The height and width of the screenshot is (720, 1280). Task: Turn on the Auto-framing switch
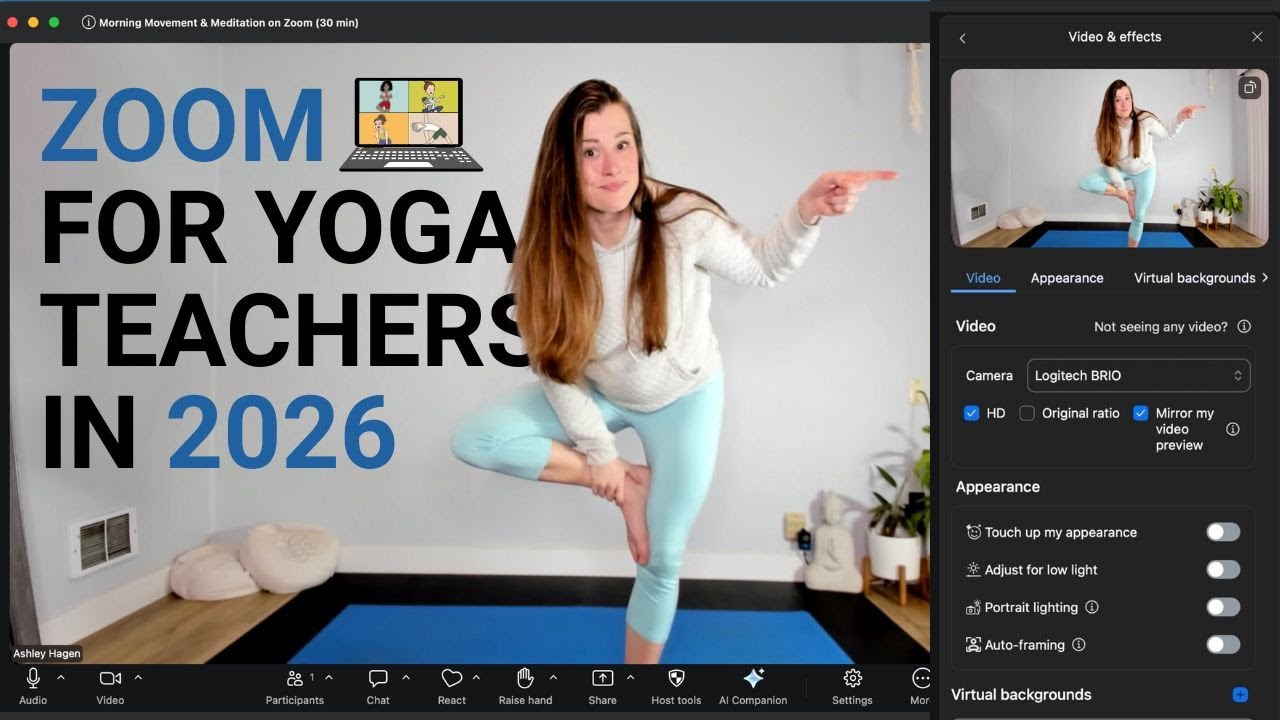(1223, 645)
